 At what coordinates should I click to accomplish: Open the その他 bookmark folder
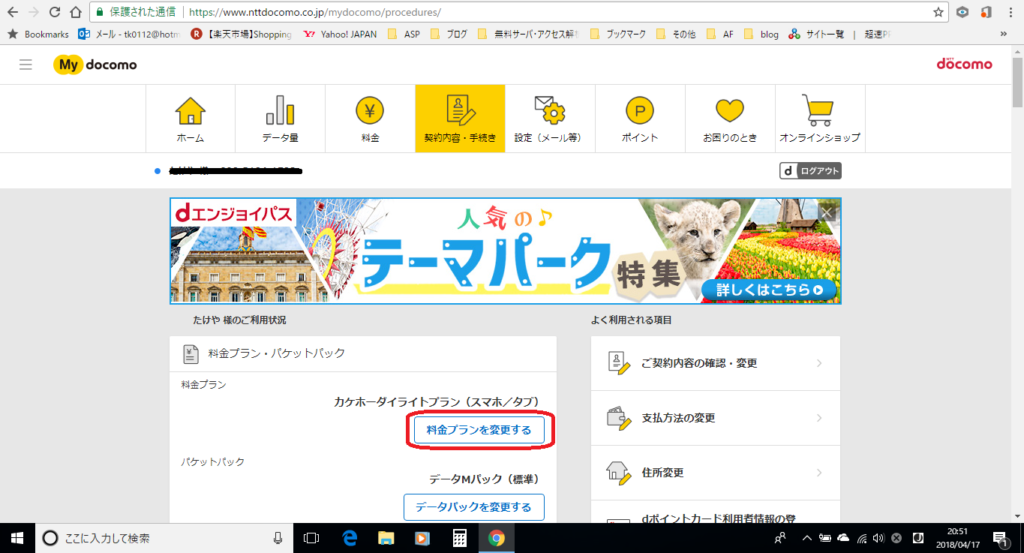click(677, 34)
